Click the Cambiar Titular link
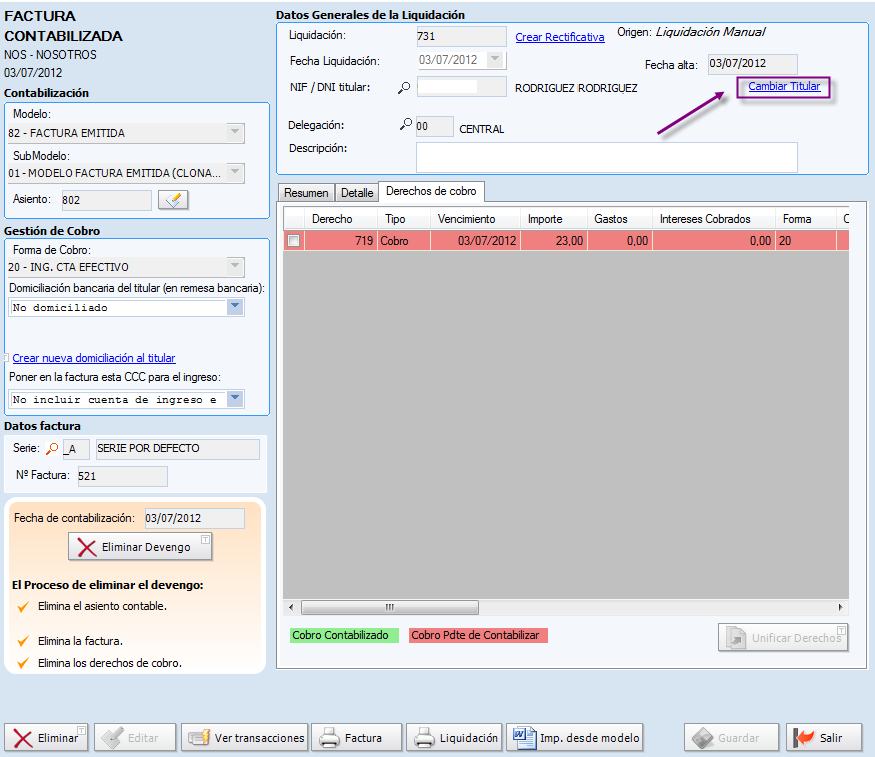 point(784,87)
